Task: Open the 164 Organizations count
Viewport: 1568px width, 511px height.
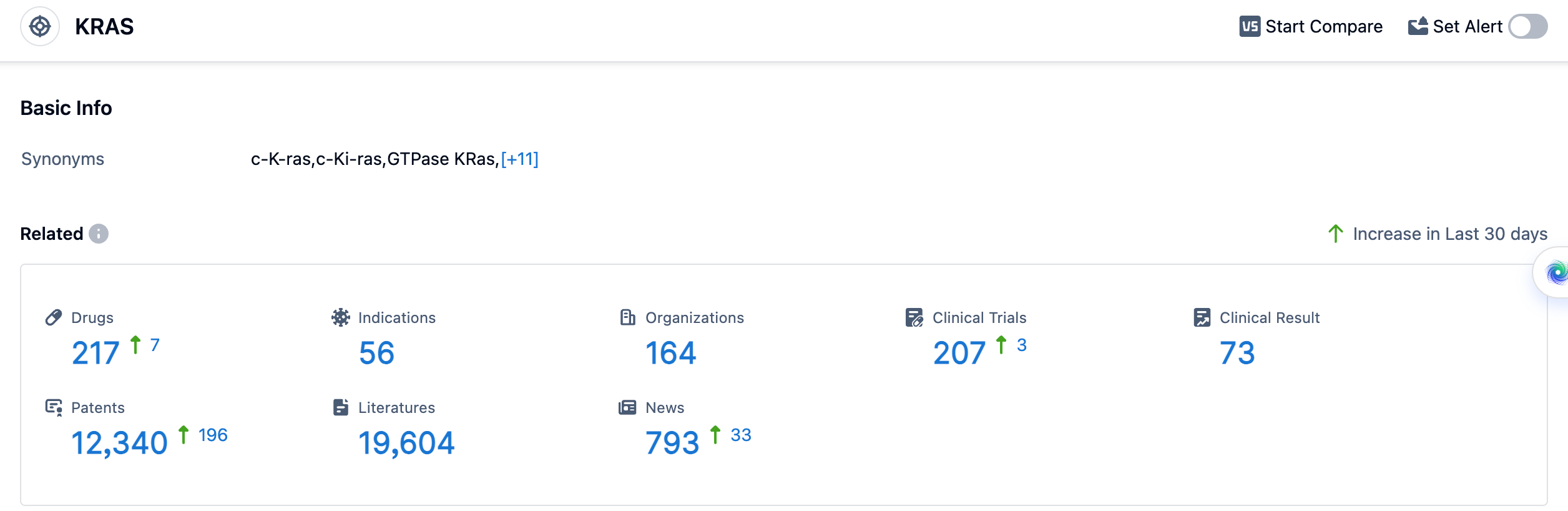Action: tap(670, 354)
